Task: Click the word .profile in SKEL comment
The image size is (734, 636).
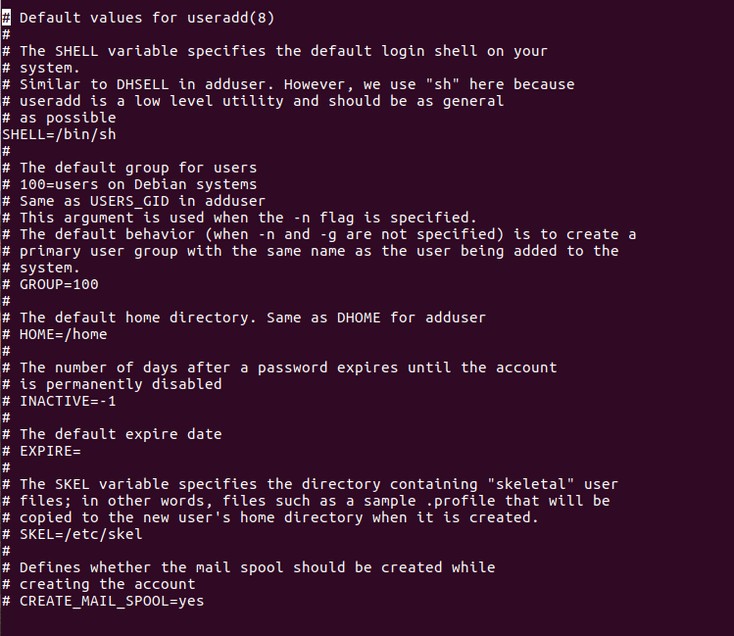Action: coord(461,501)
